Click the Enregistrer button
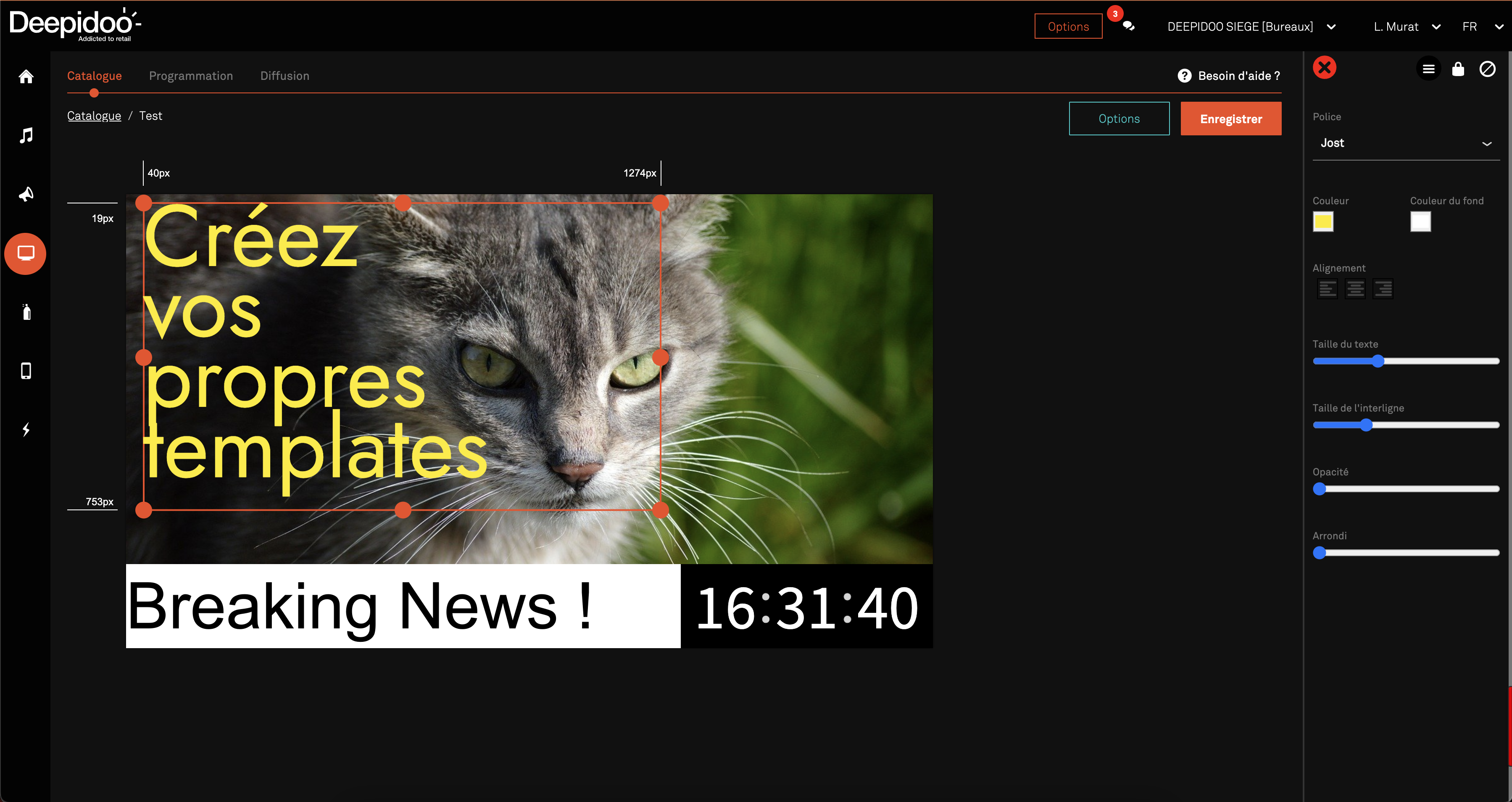 click(x=1230, y=119)
